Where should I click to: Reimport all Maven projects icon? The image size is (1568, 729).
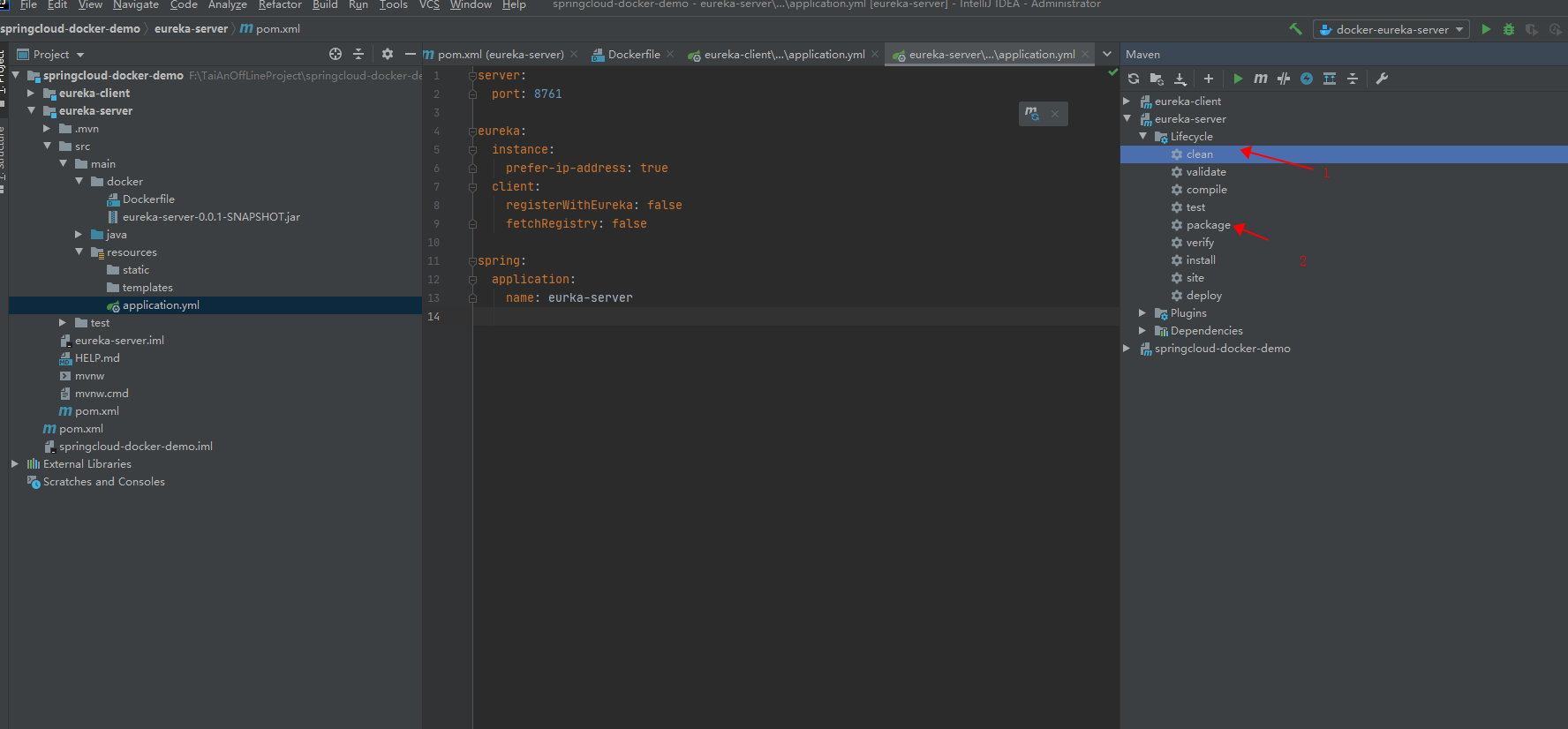point(1134,79)
